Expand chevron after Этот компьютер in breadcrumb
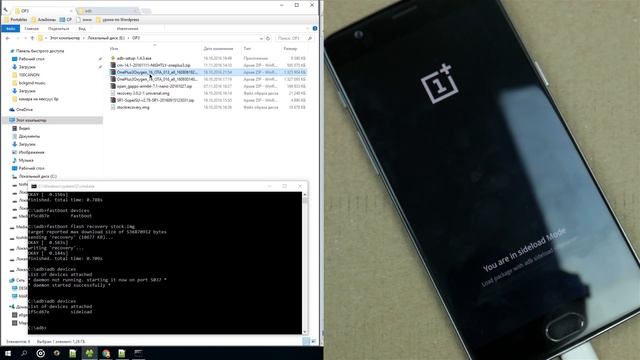Image resolution: width=640 pixels, height=360 pixels. point(84,38)
